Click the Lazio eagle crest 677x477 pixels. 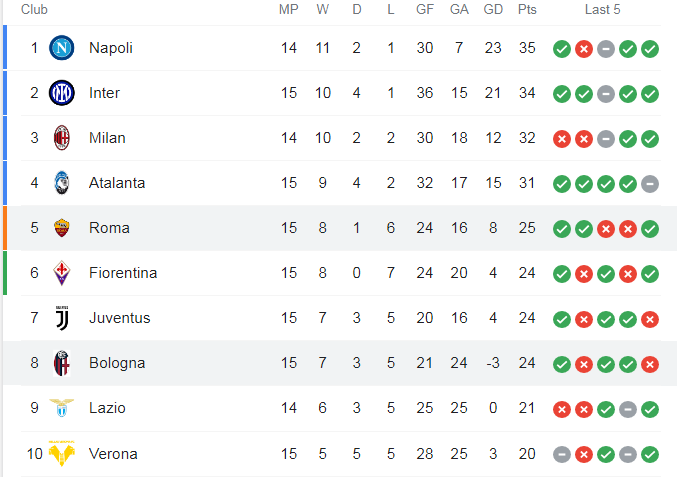point(62,408)
